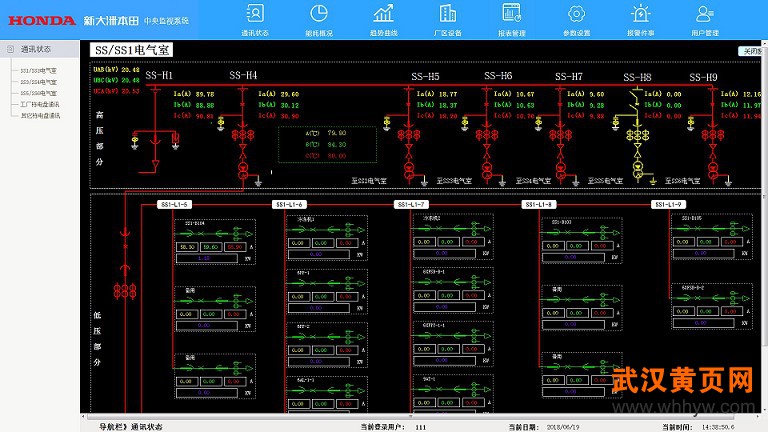Viewport: 768px width, 432px height.
Task: Click the yellow earthing indicator beside SS-H4
Action: coord(221,123)
